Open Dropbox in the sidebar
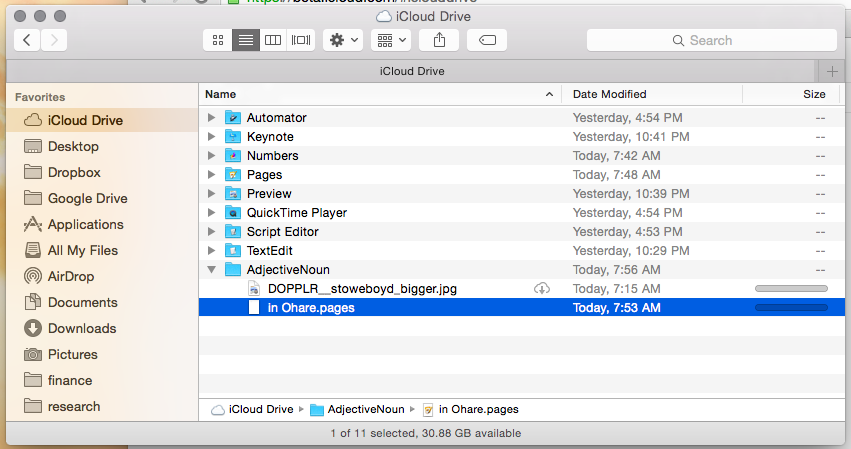 (103, 172)
